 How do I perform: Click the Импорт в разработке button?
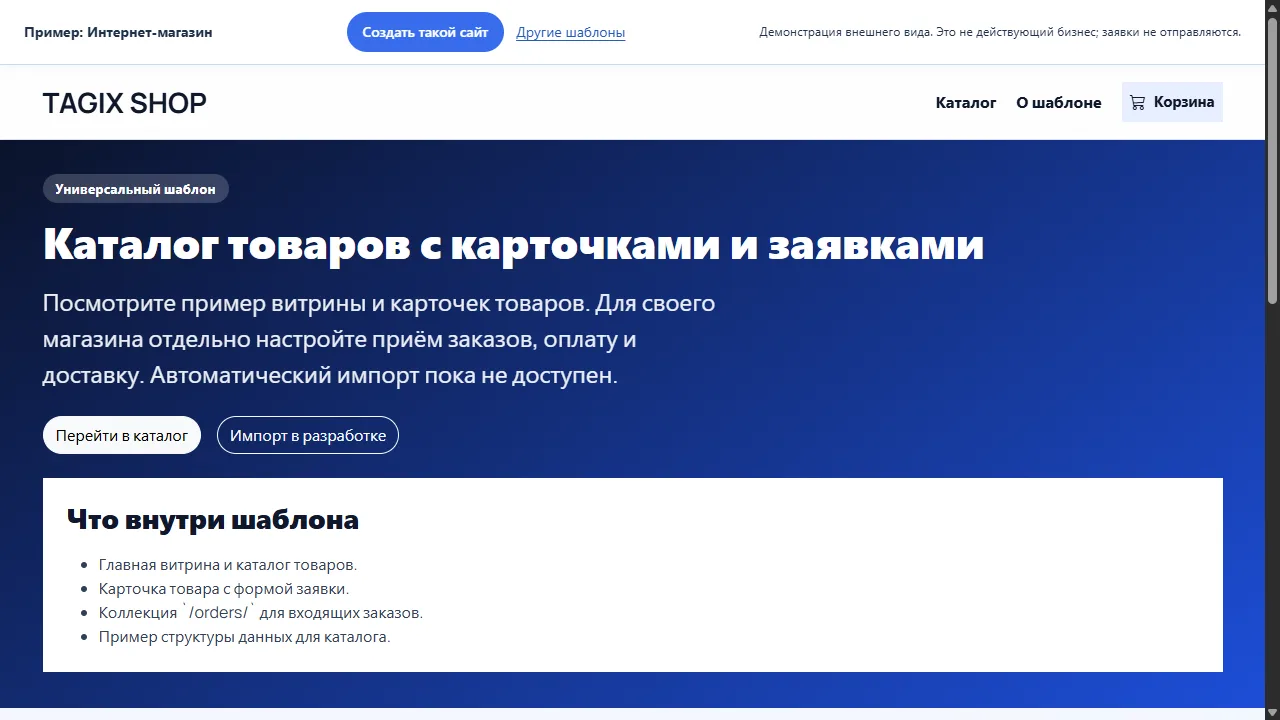coord(308,435)
